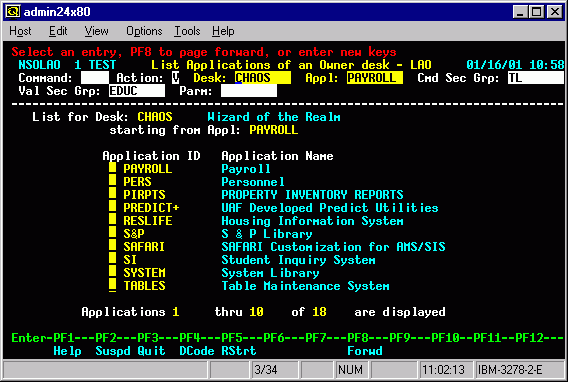
Task: Maximize the admin24x80 window
Action: [536, 12]
